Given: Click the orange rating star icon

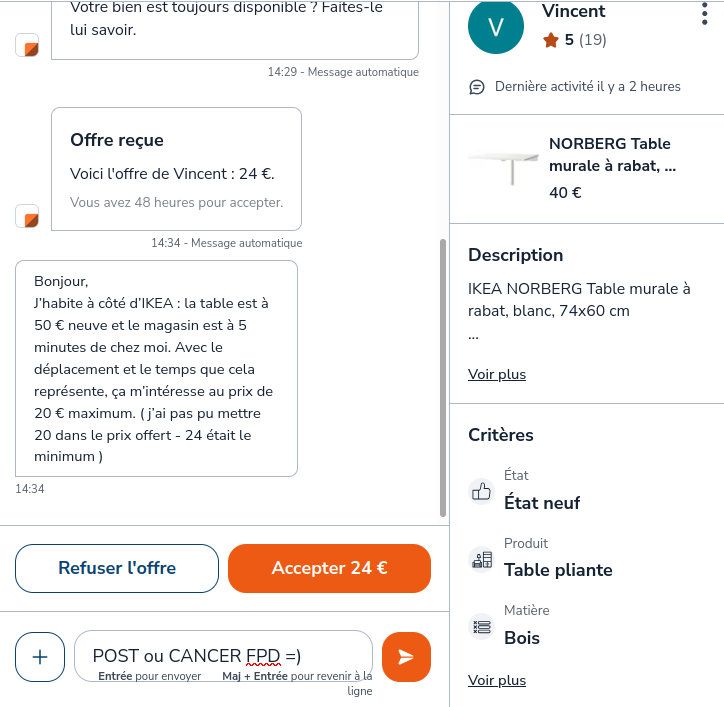Looking at the screenshot, I should 550,40.
